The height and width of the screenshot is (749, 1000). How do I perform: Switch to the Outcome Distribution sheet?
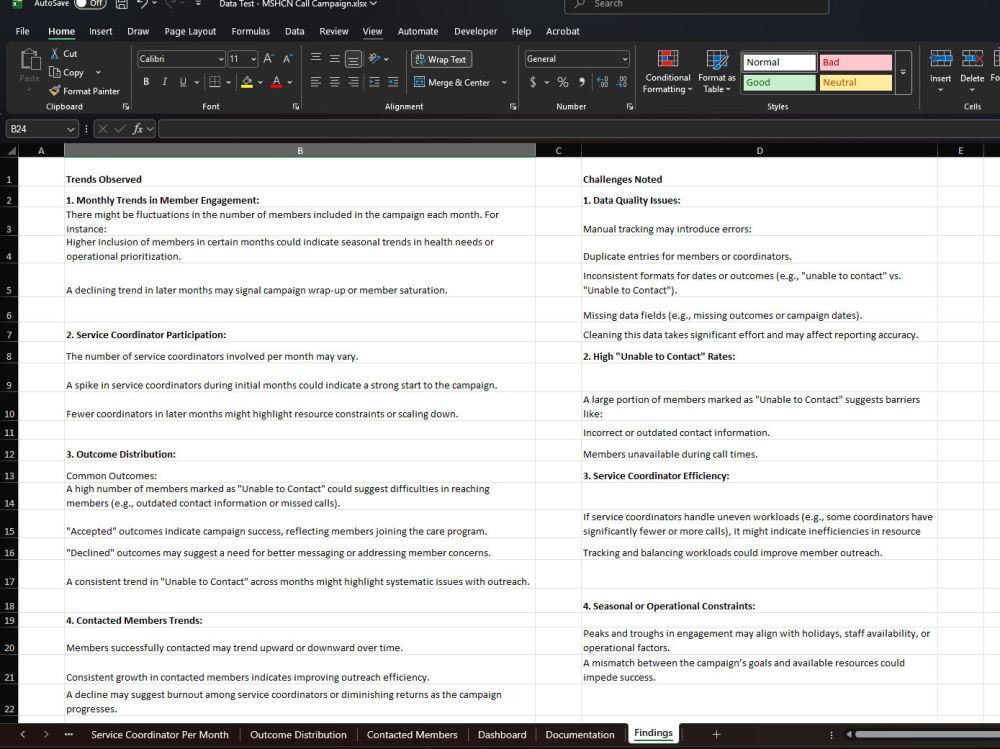pyautogui.click(x=298, y=734)
